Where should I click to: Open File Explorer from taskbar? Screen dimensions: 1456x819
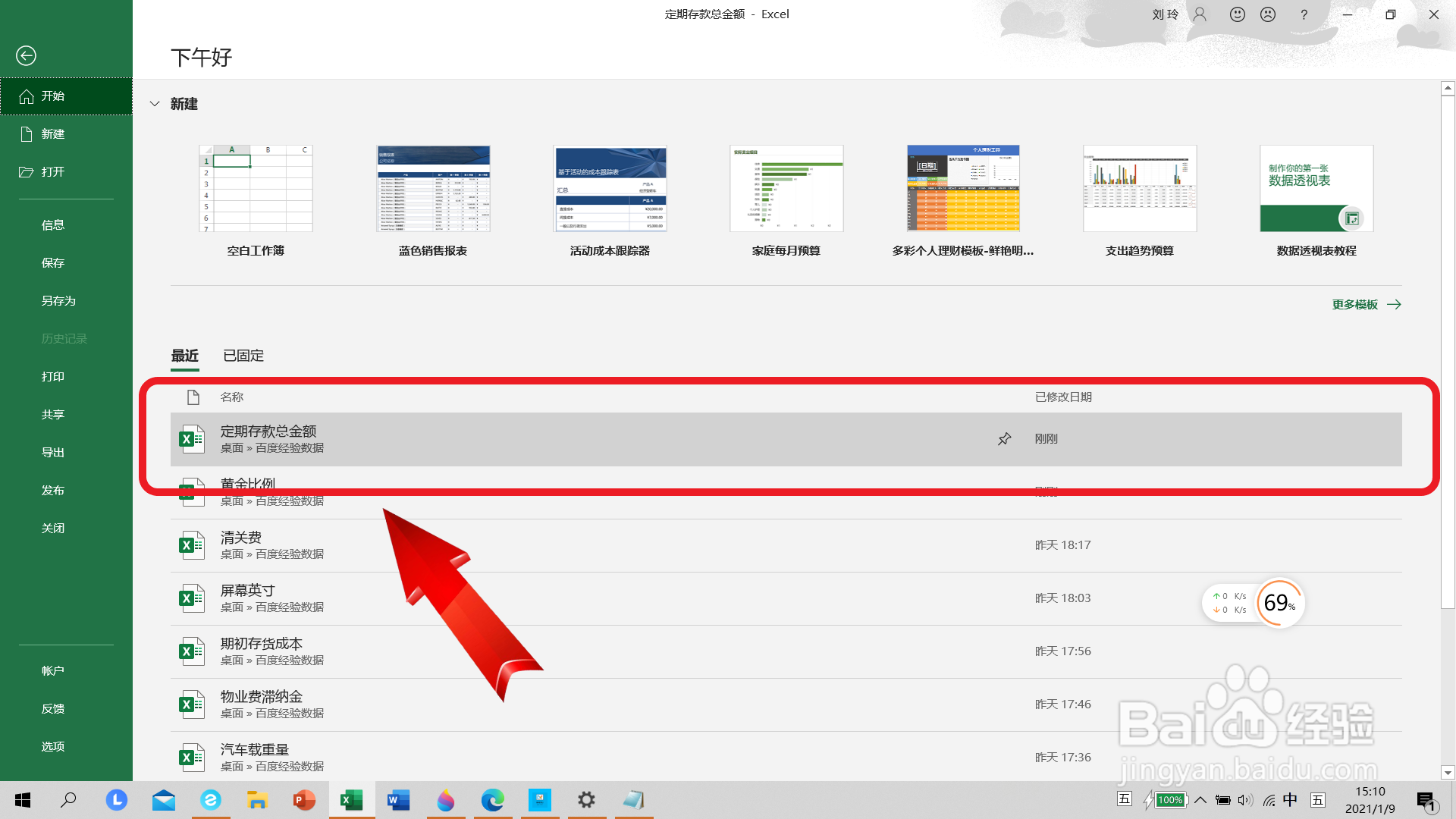[258, 800]
